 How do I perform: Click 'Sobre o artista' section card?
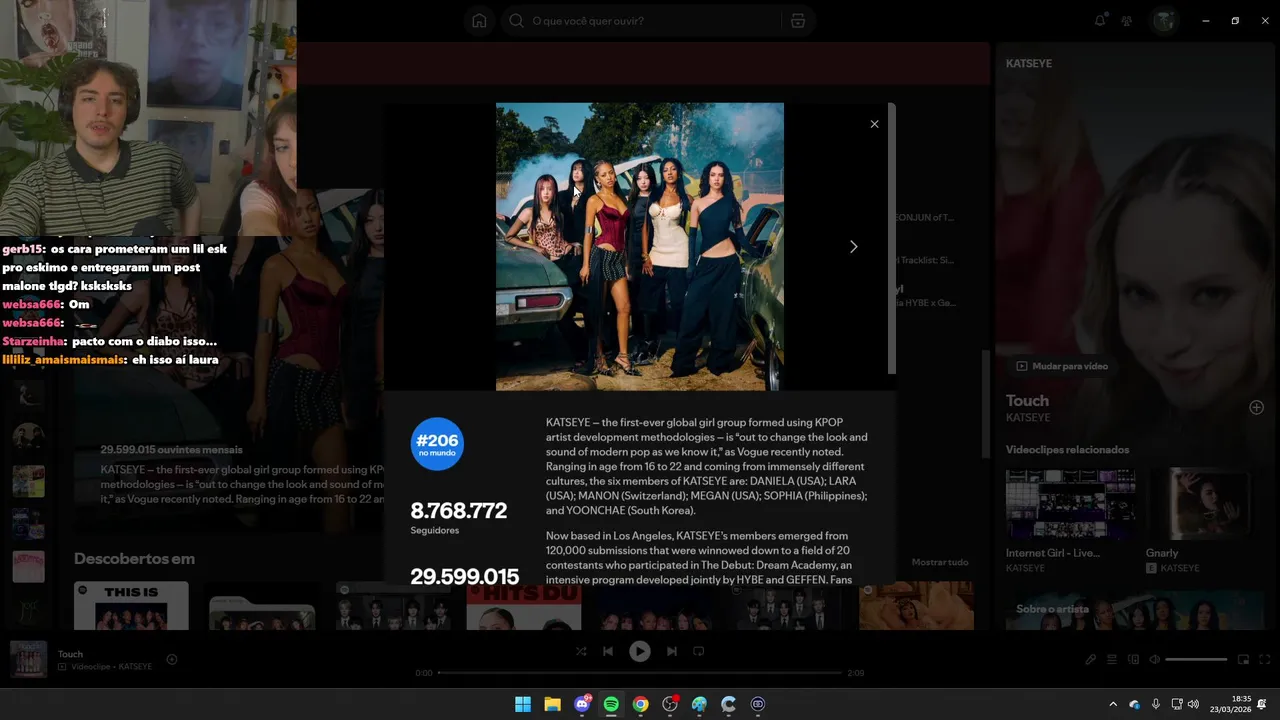point(1135,610)
